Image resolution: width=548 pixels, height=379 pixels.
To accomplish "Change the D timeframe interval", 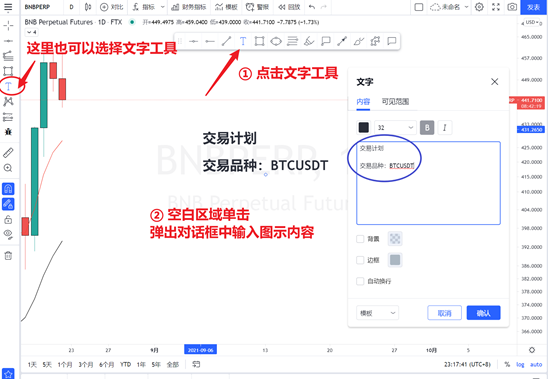I will coord(71,7).
